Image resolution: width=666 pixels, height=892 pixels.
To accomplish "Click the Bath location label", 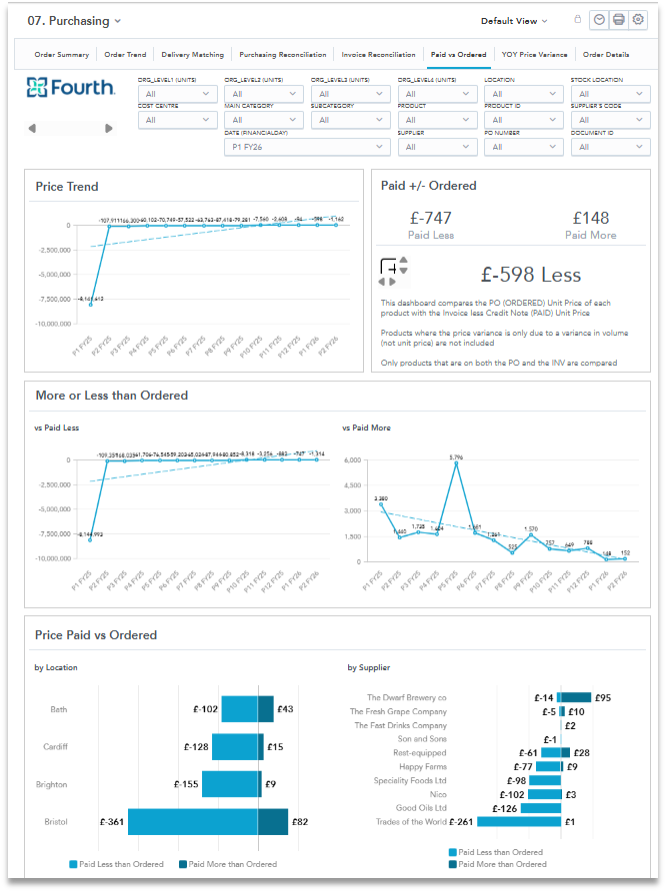I will click(59, 709).
